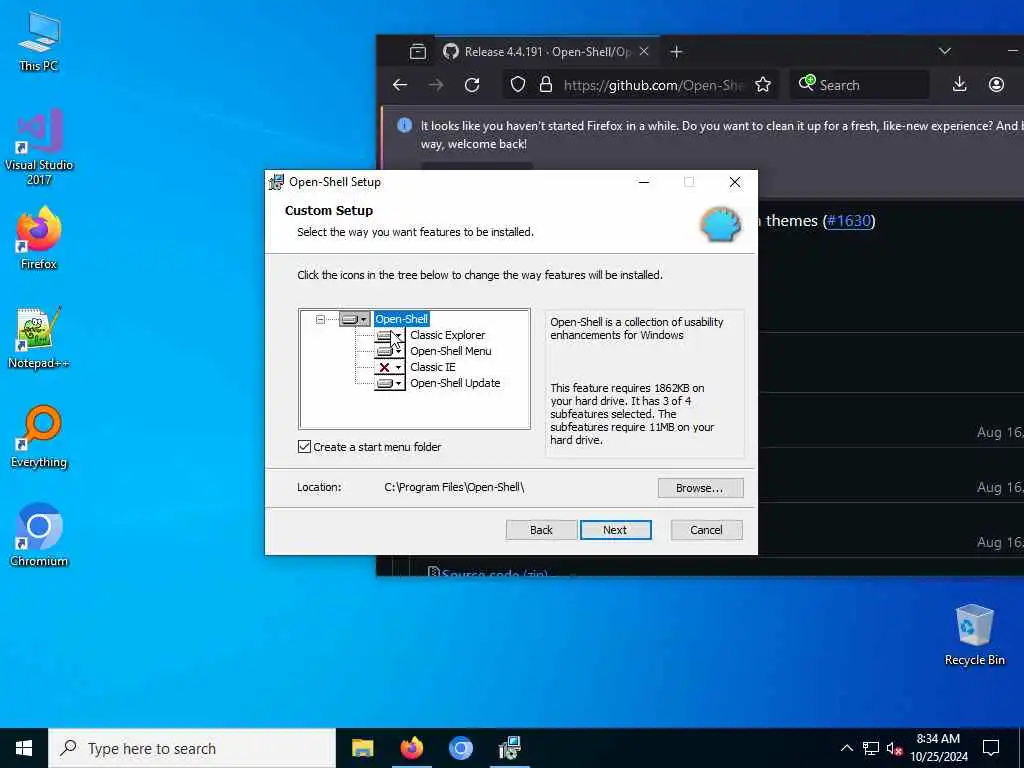
Task: Click the Firefox Search field
Action: [x=859, y=85]
